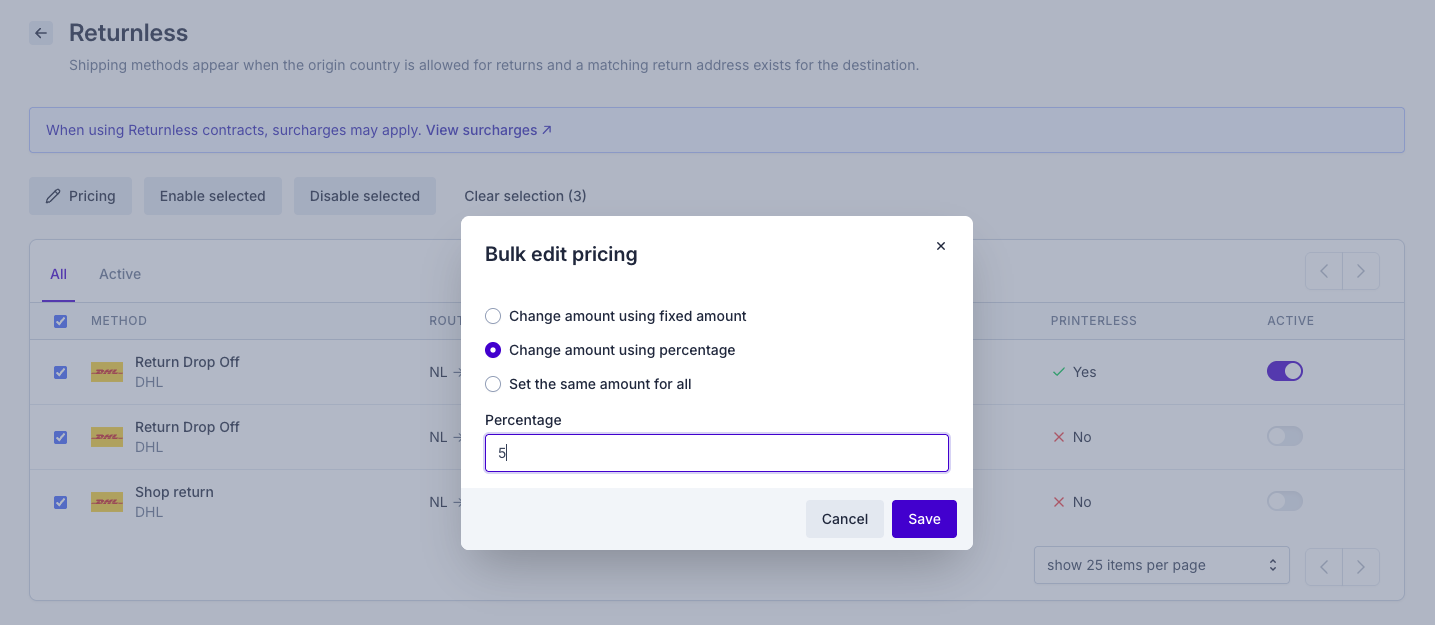This screenshot has width=1435, height=625.
Task: Turn off the first Return Drop Off toggle
Action: click(1284, 371)
